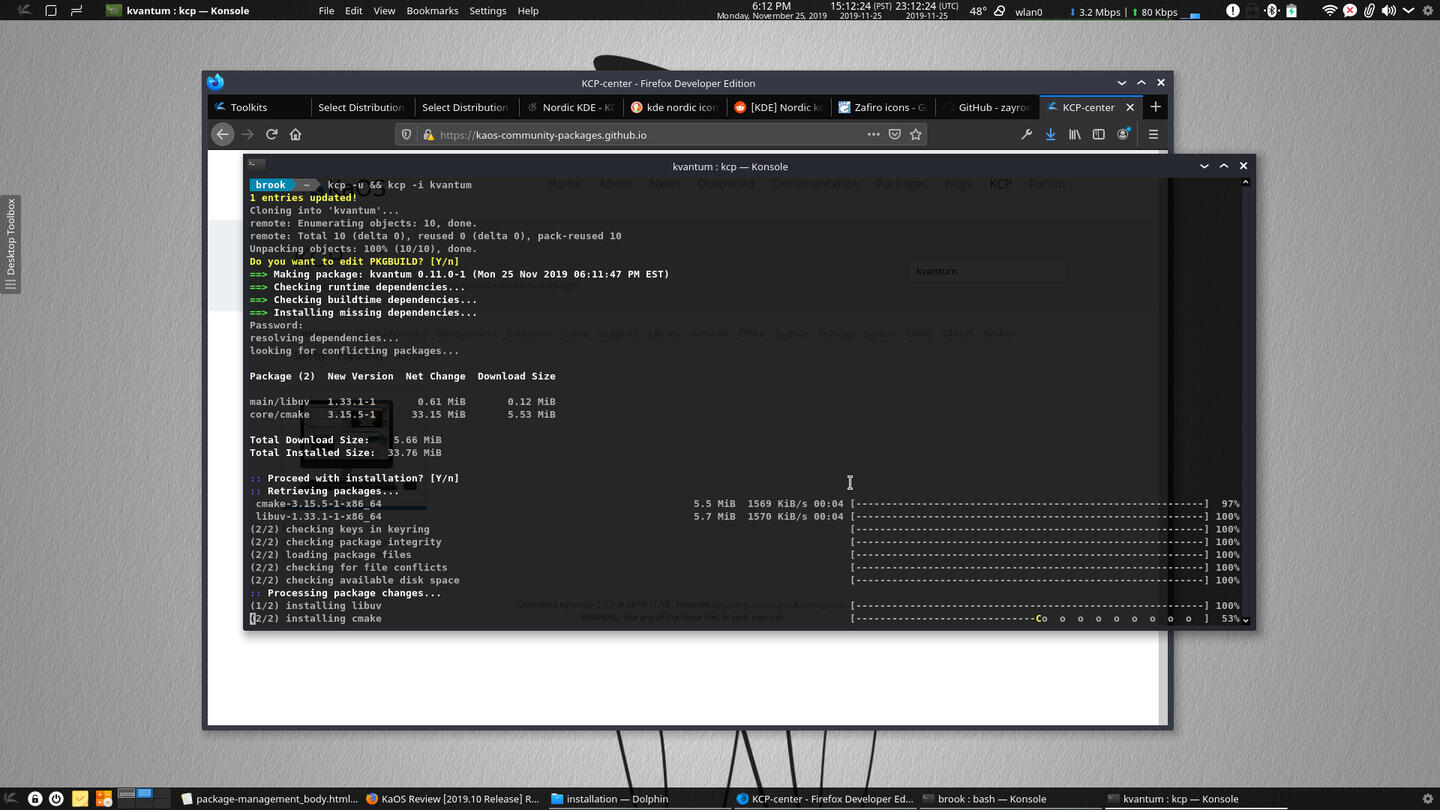Switch to kde nordic icon tab
Viewport: 1440px width, 810px height.
[x=673, y=107]
